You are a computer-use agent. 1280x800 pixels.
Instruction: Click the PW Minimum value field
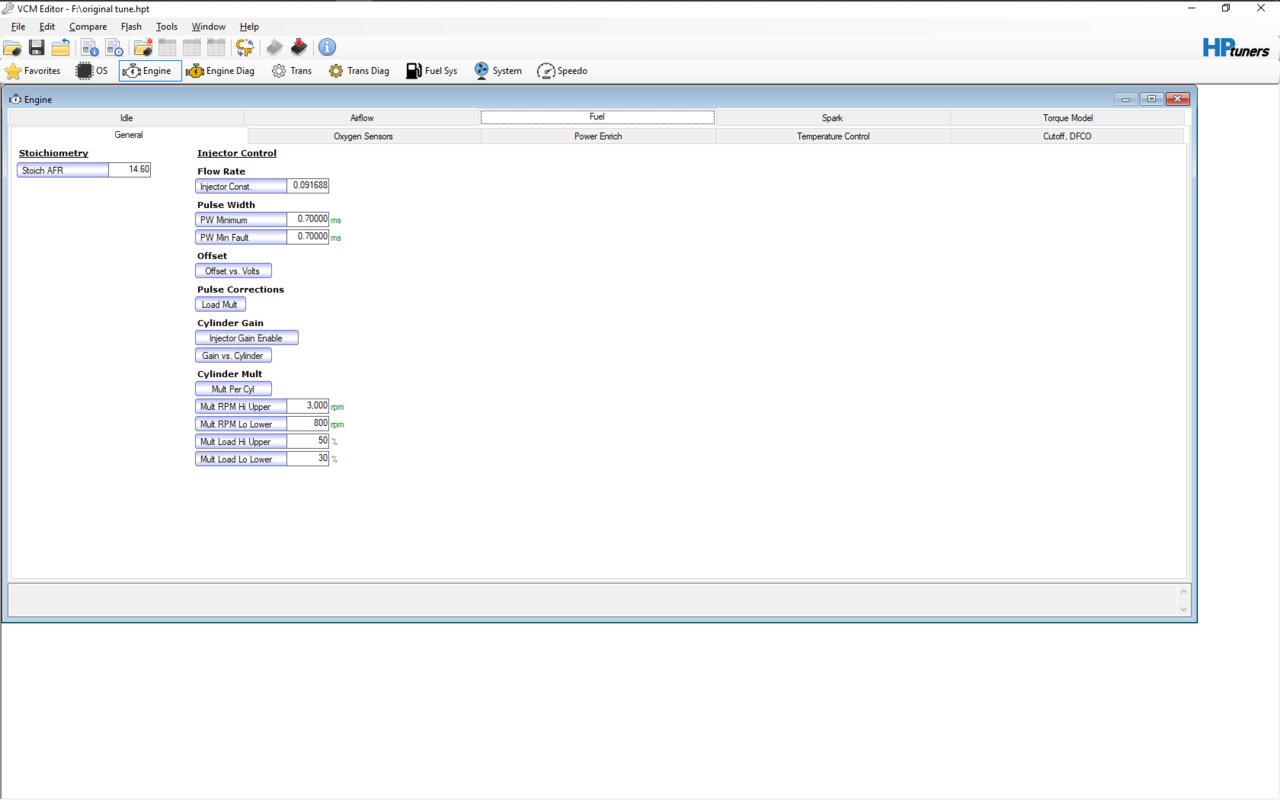[308, 220]
